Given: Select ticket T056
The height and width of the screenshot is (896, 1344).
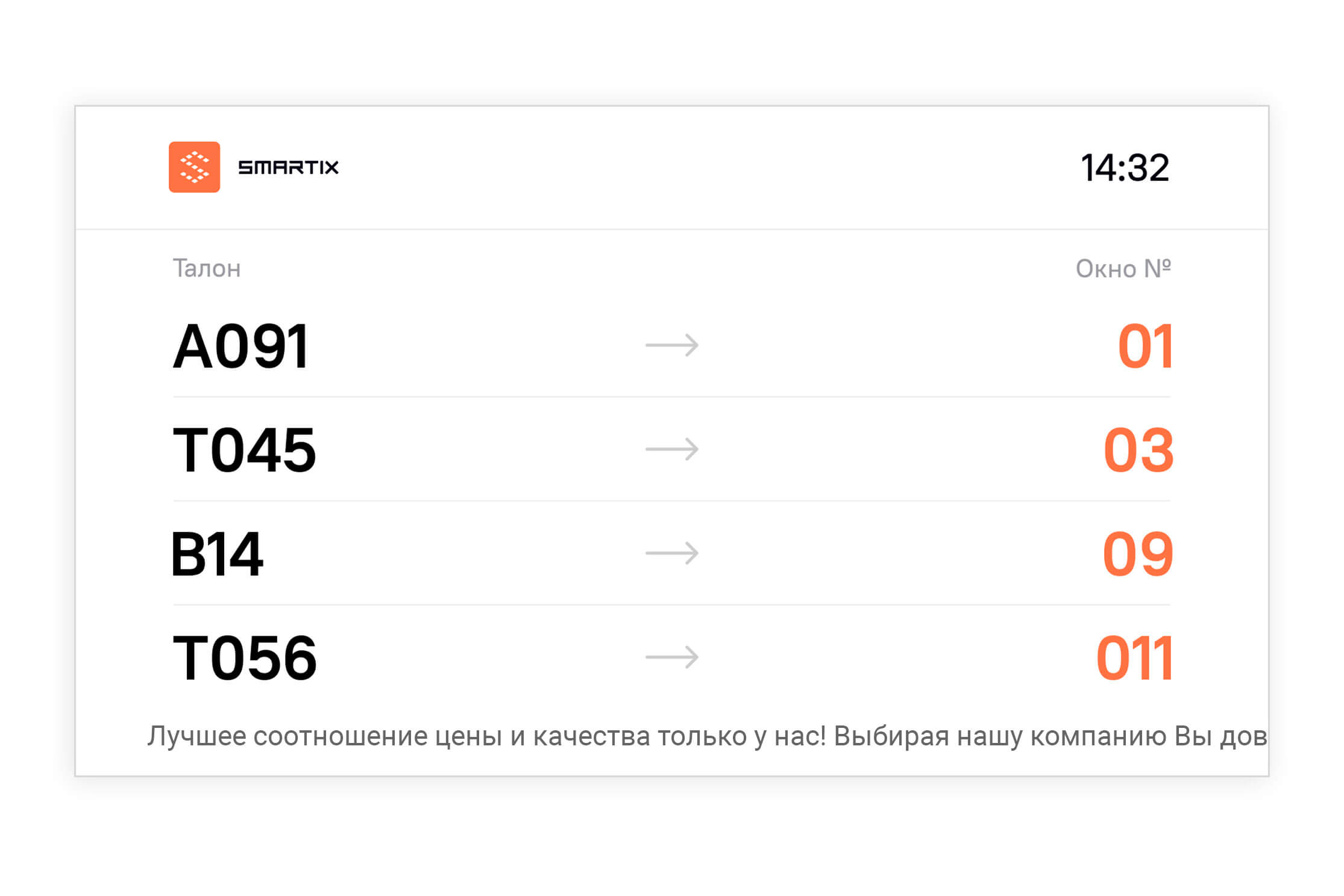Looking at the screenshot, I should pos(244,657).
